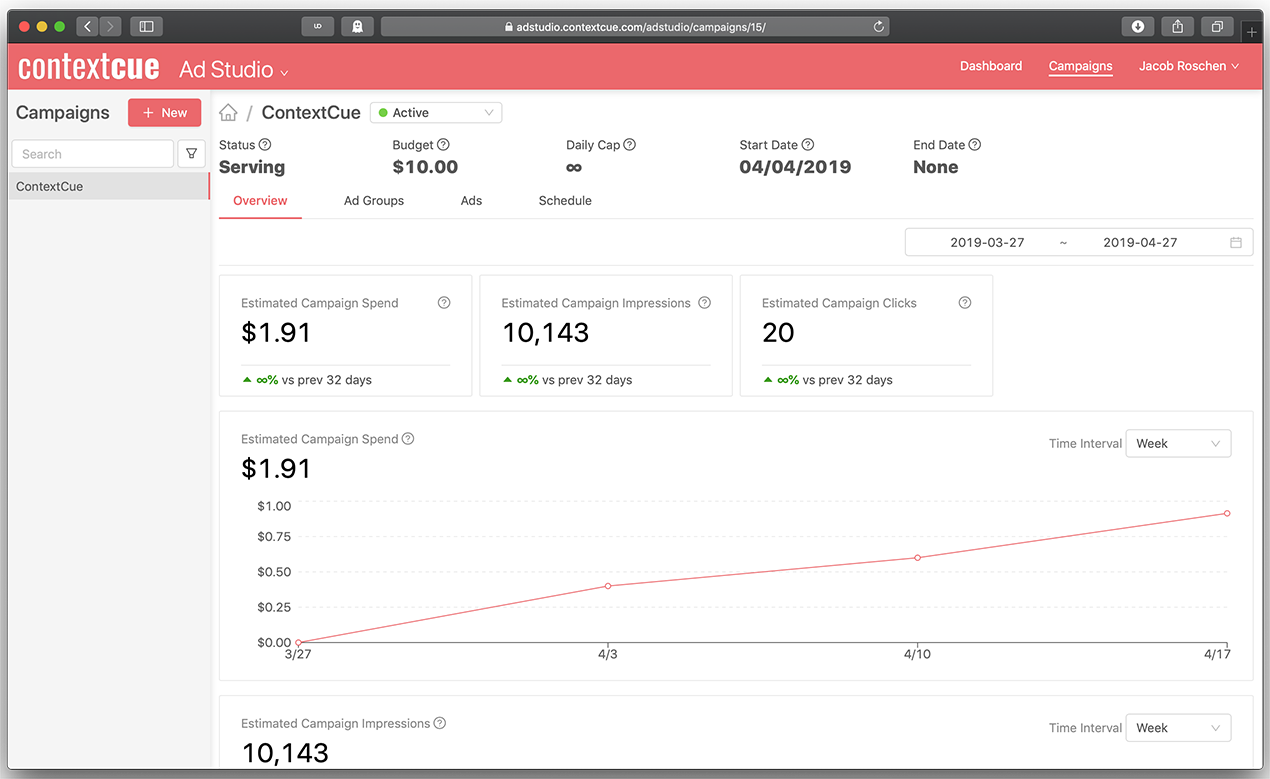Click the $1.91 spend card value
The image size is (1270, 779).
pyautogui.click(x=276, y=333)
